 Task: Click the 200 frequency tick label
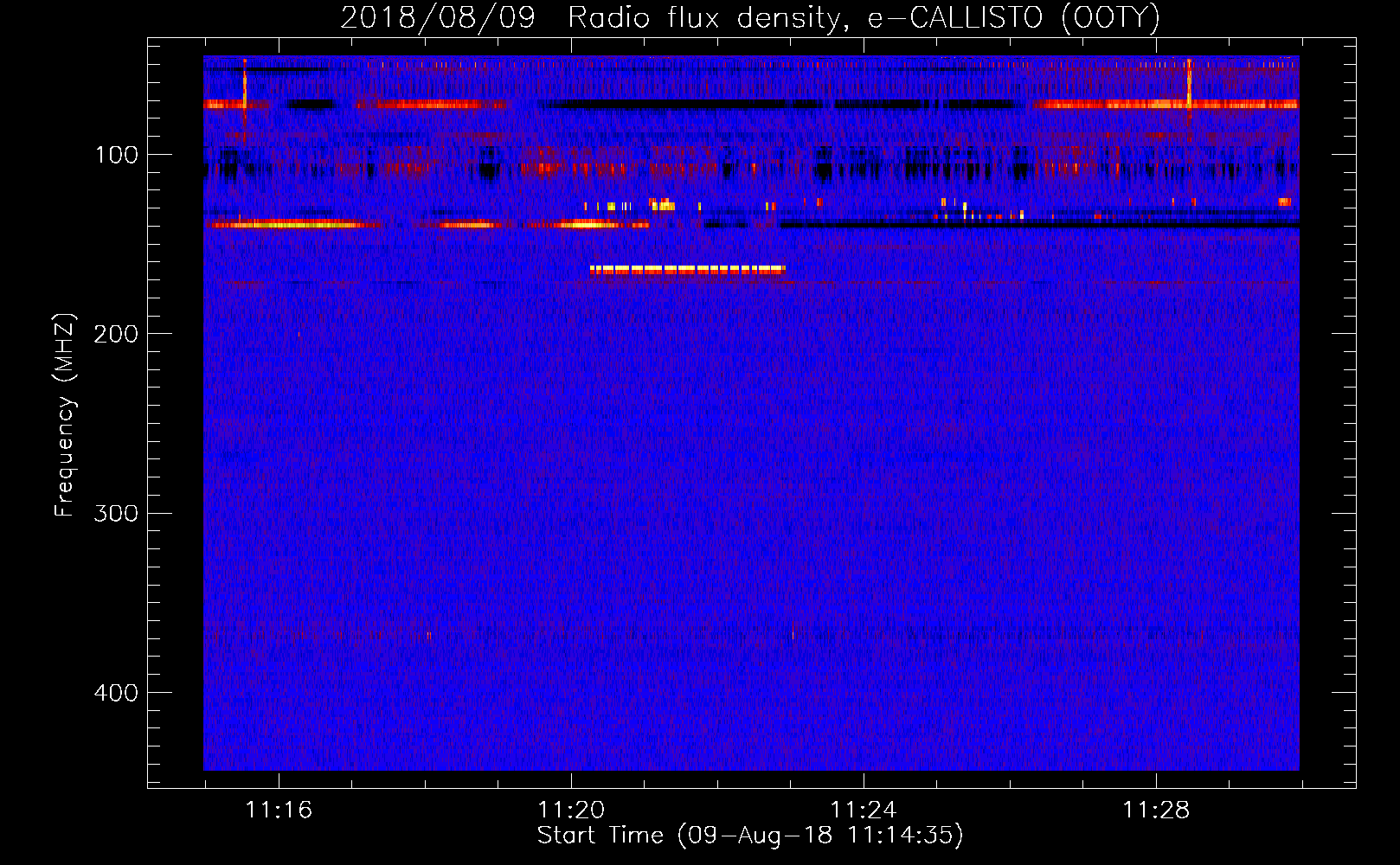tap(116, 334)
